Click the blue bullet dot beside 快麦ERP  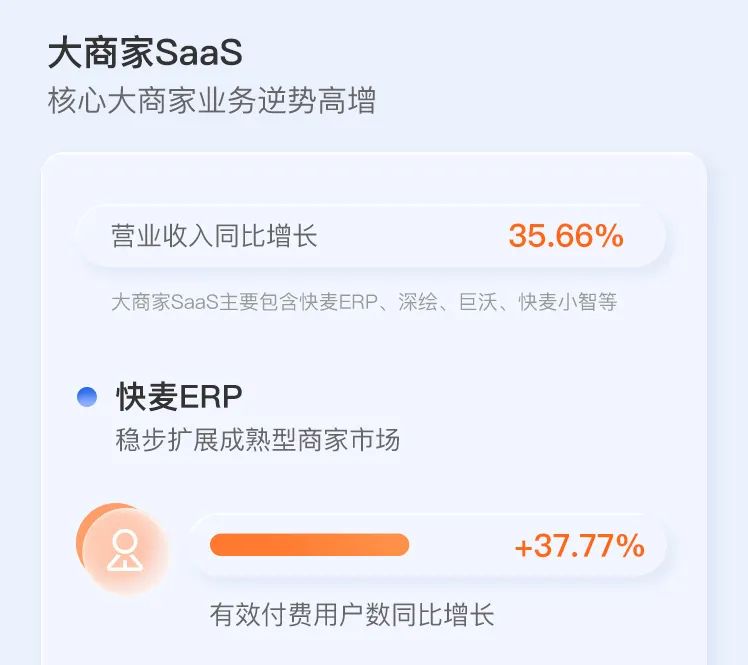(87, 397)
